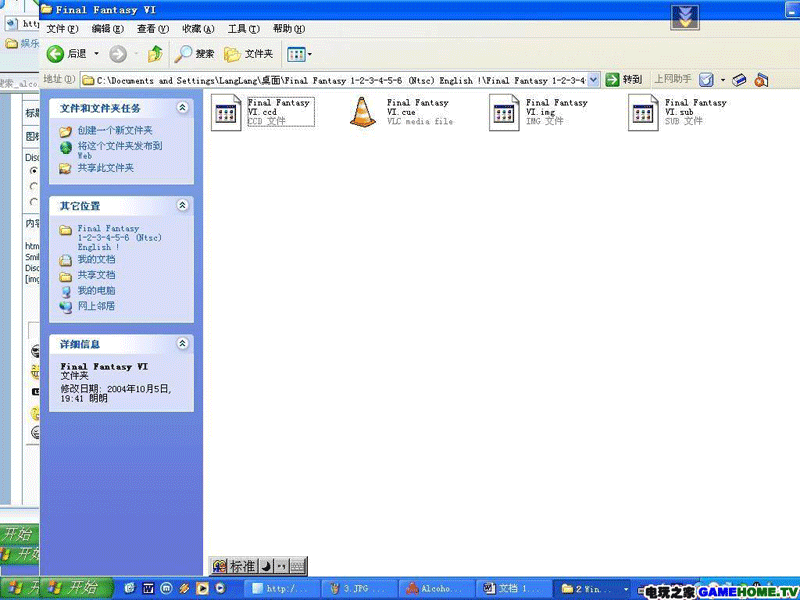Click the new folder task icon
This screenshot has width=800, height=600.
pos(65,131)
